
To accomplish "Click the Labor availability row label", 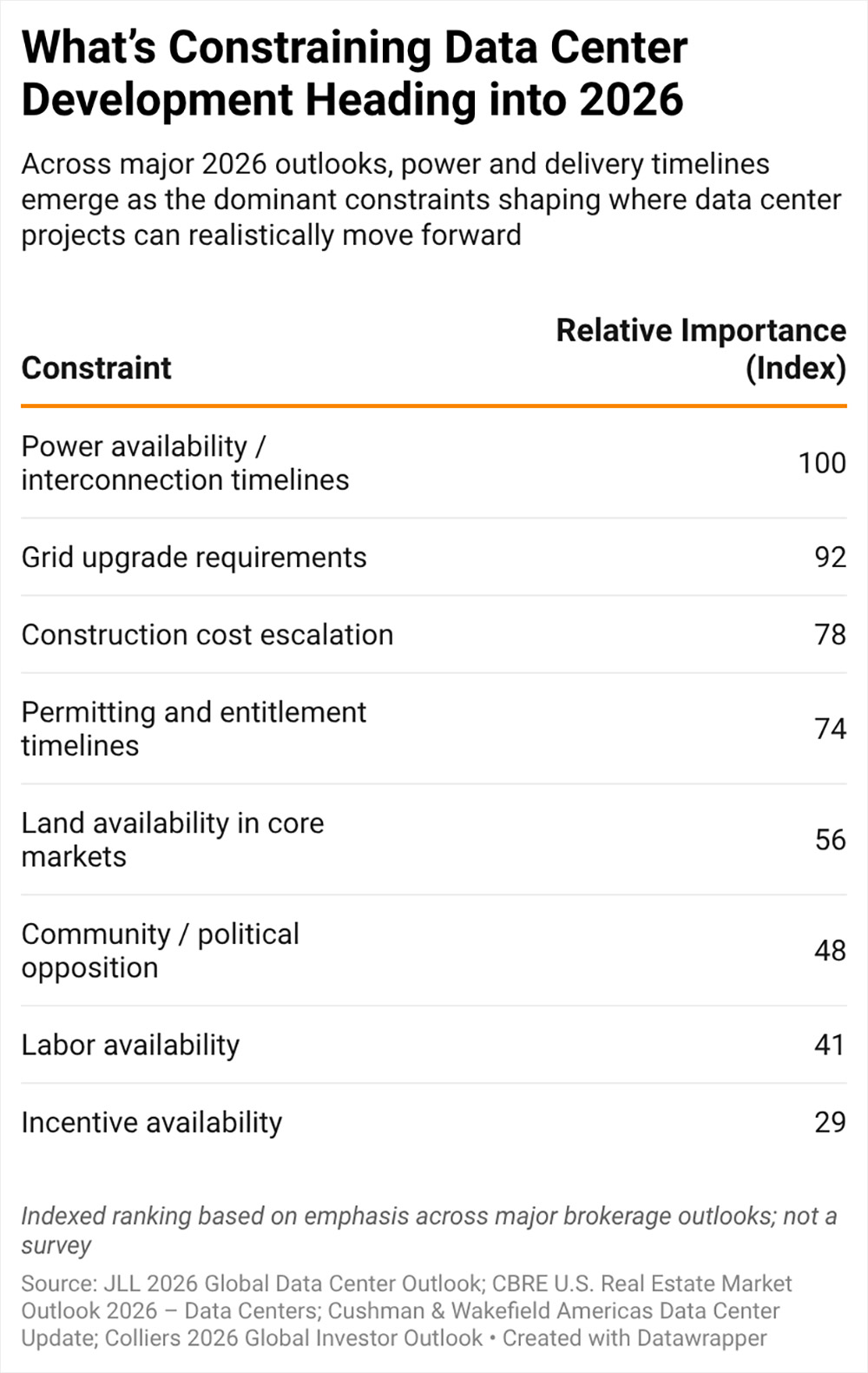I will coord(130,1045).
